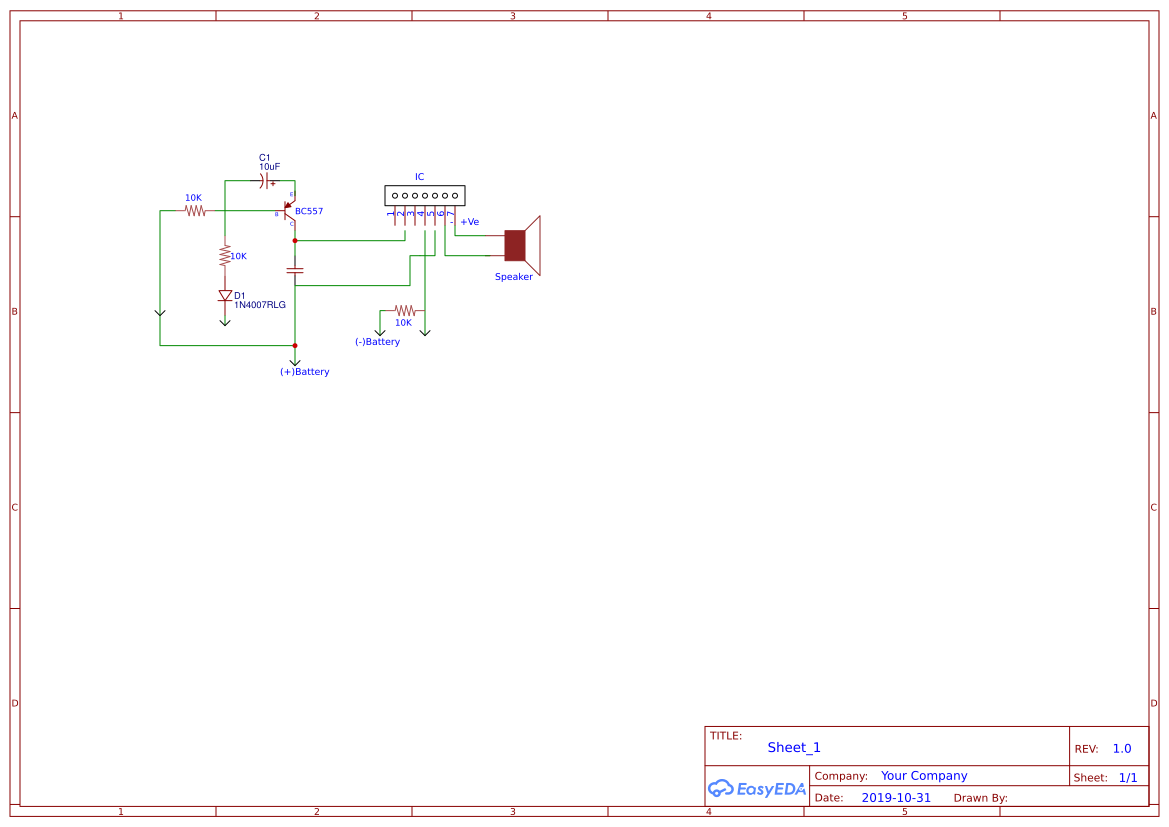Select the D1 1N4007RLG diode symbol
Image resolution: width=1169 pixels, height=827 pixels.
(225, 295)
